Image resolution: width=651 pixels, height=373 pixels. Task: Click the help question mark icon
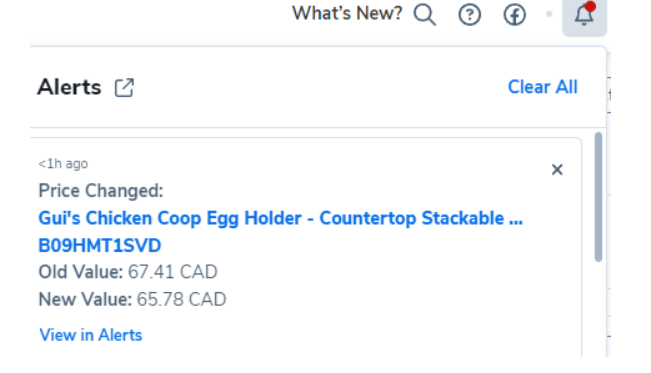click(x=470, y=15)
